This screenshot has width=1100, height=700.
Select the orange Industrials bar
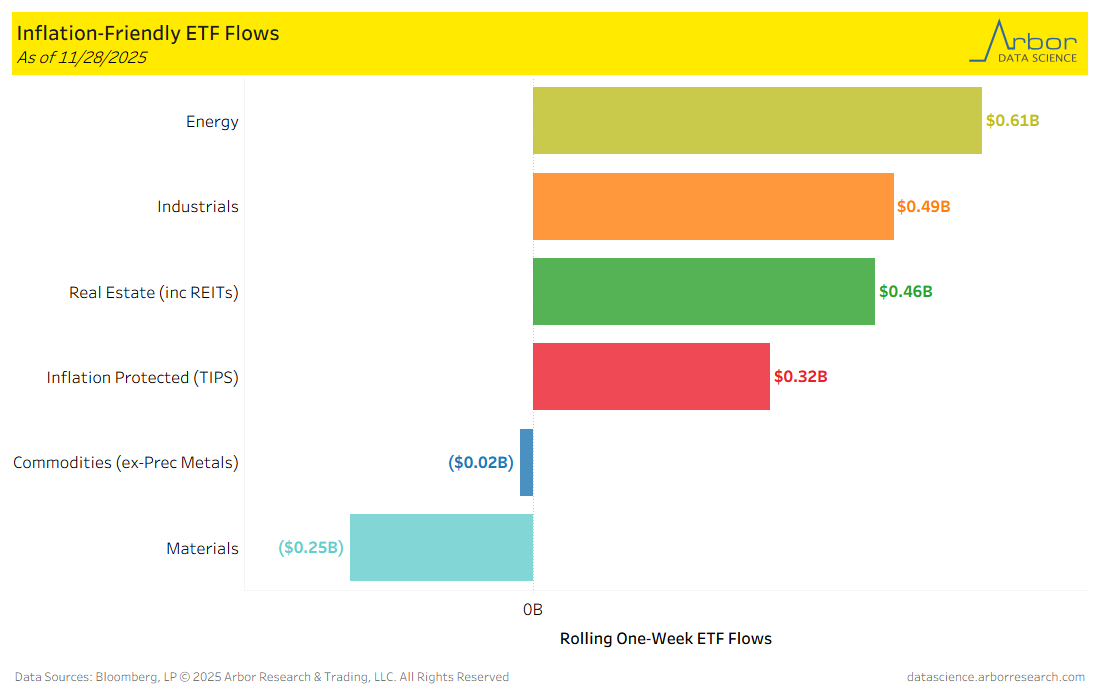pyautogui.click(x=713, y=207)
